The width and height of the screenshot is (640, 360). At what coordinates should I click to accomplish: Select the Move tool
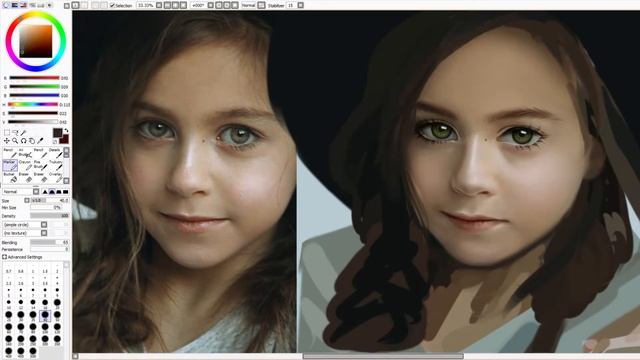coord(7,141)
